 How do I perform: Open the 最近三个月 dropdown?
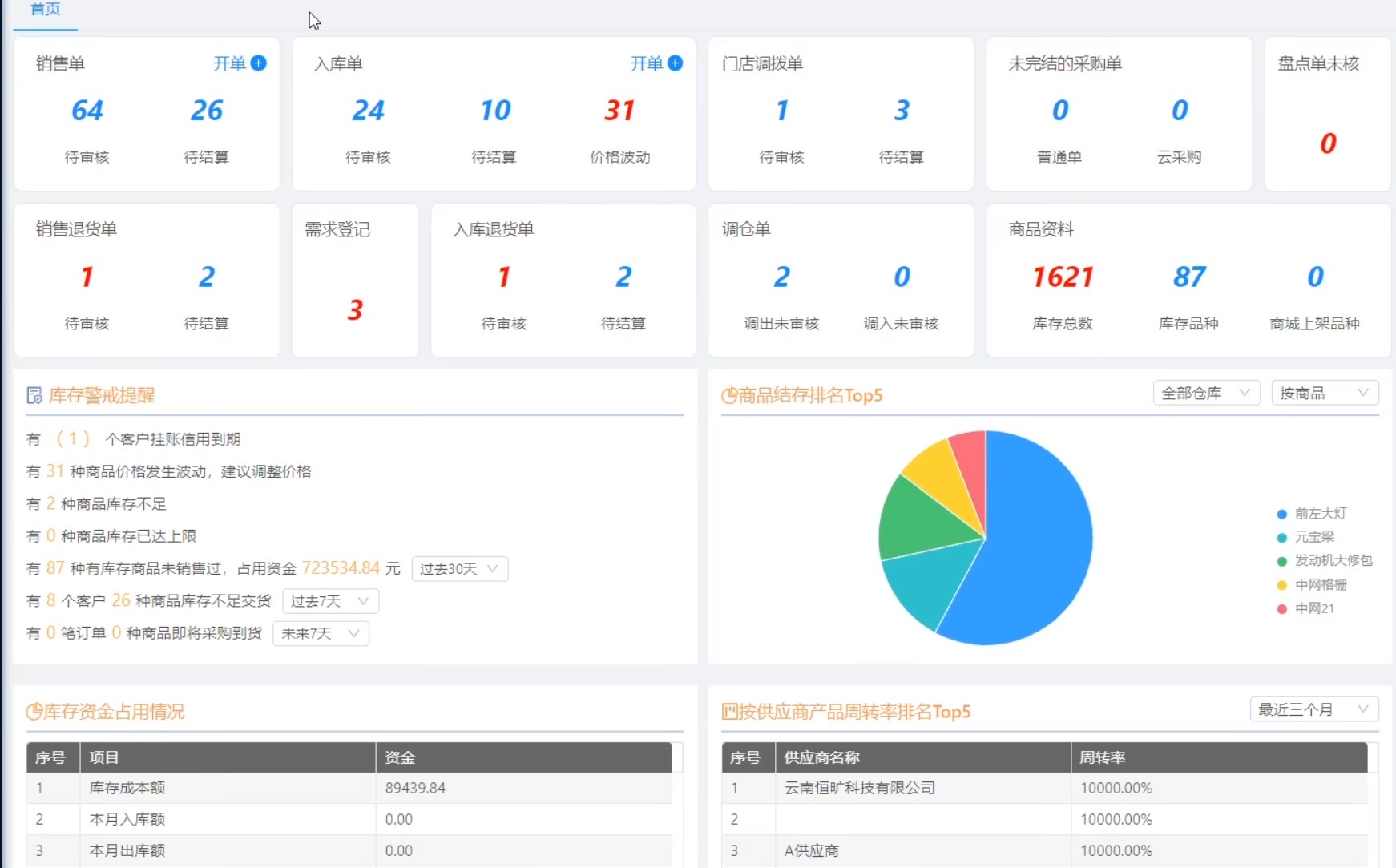click(1314, 709)
